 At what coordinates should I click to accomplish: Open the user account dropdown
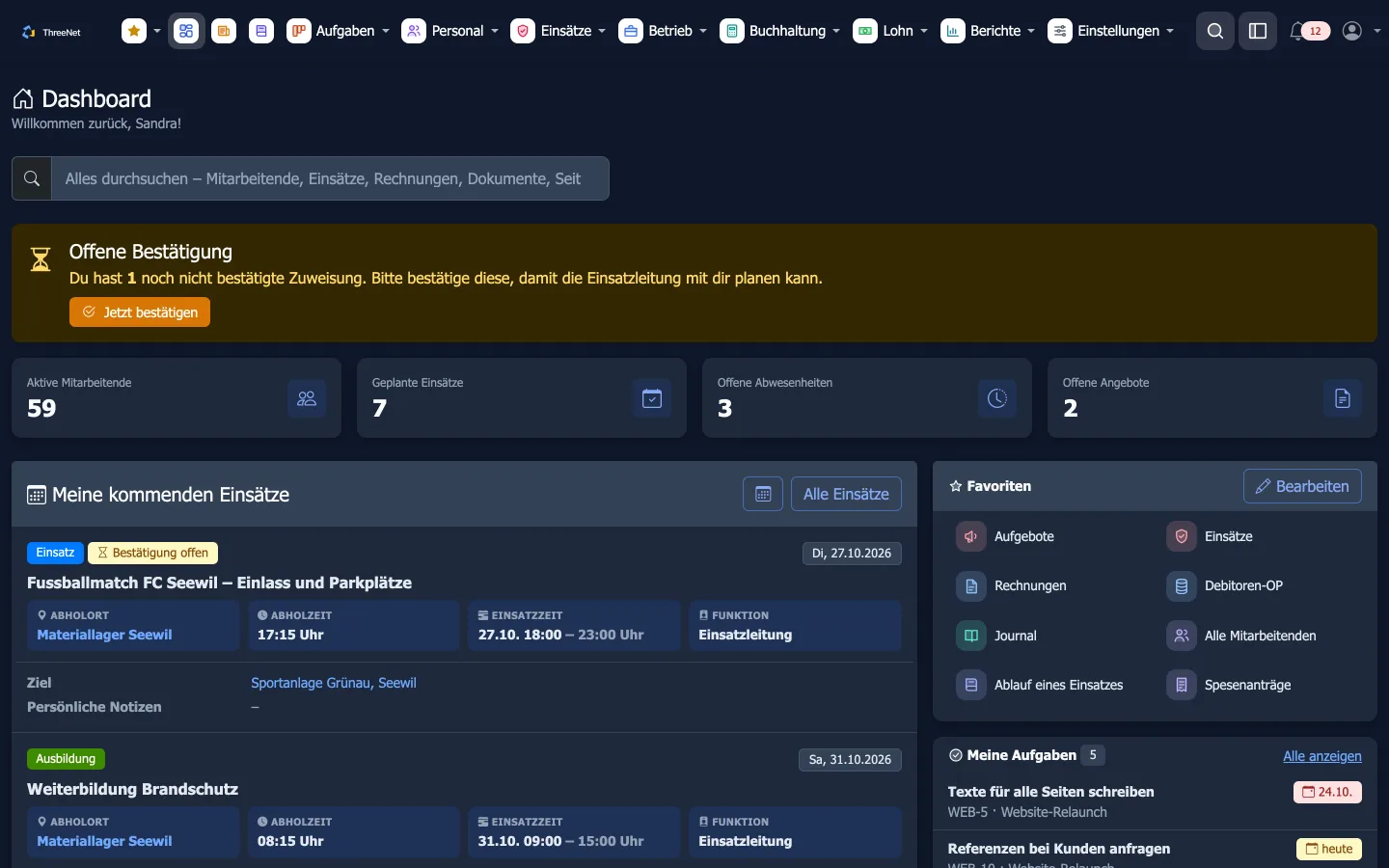point(1362,31)
